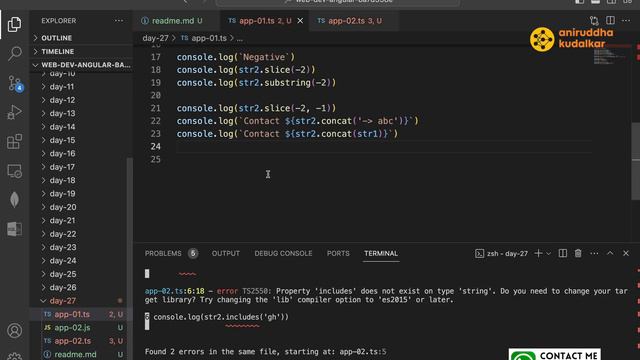Place cursor on empty line 24
Viewport: 640px width, 360px height.
384,147
